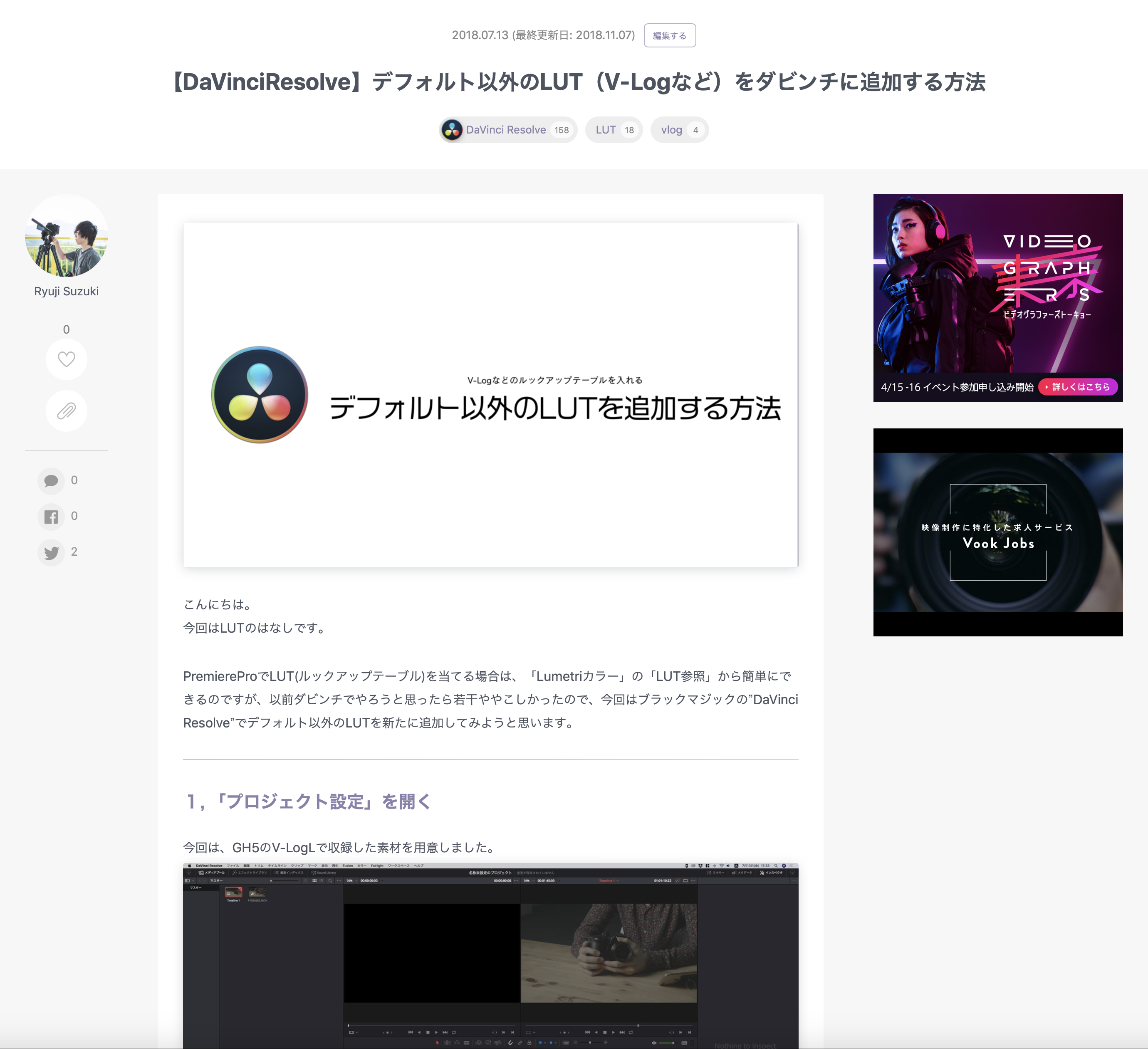Toggle the clip link chain icon in toolbar
This screenshot has width=1148, height=1049.
click(x=520, y=1043)
